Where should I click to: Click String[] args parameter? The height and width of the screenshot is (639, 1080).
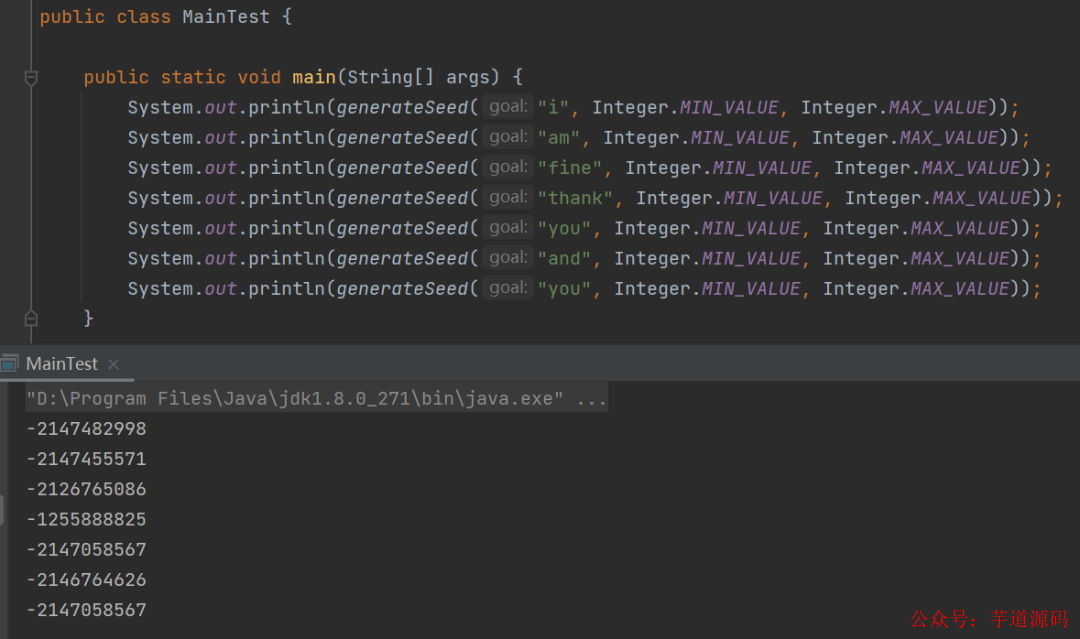tap(419, 77)
